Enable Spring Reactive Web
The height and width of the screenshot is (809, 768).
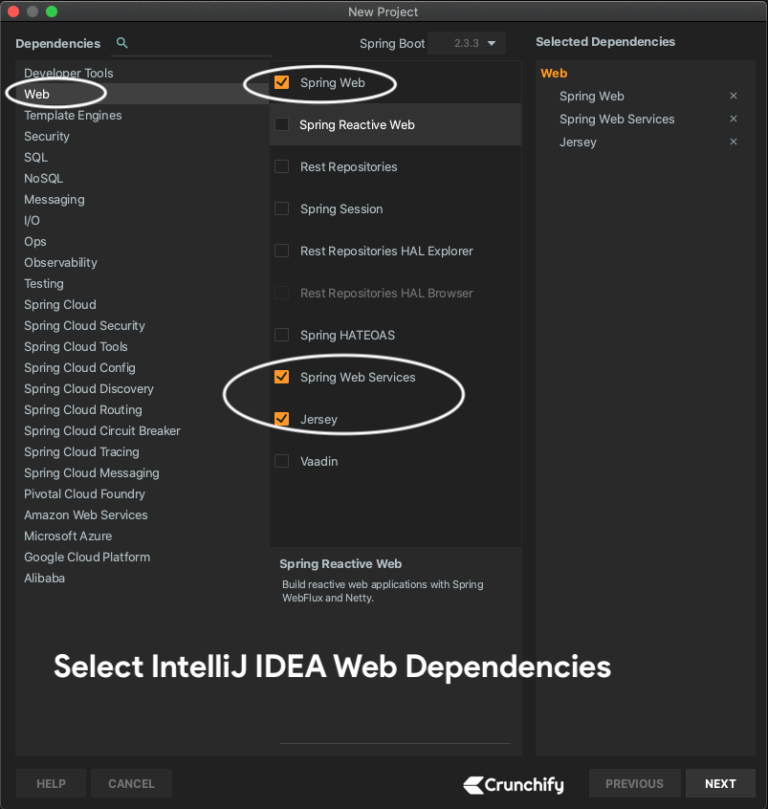point(281,124)
